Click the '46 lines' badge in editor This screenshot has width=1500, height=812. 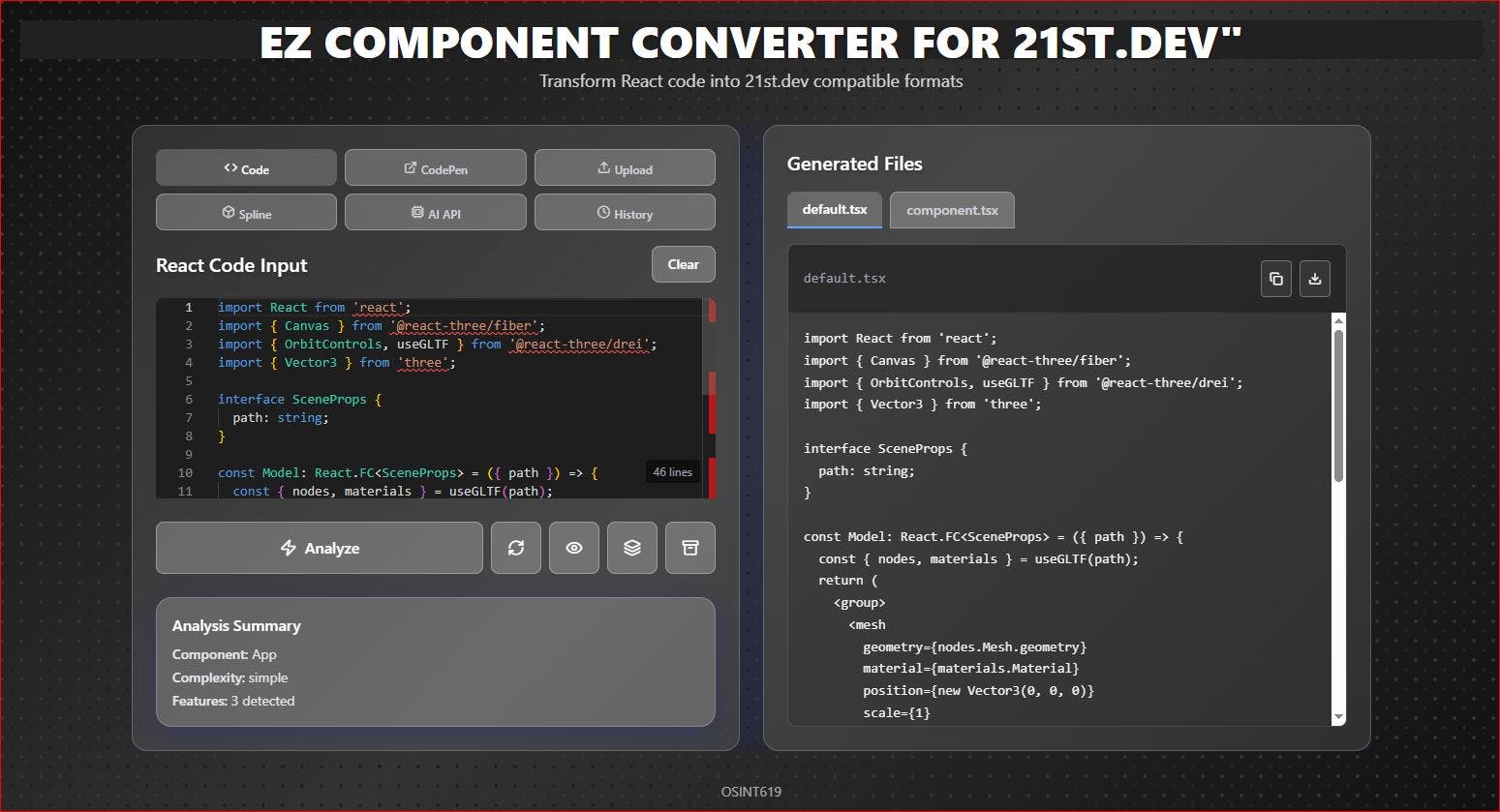click(672, 472)
